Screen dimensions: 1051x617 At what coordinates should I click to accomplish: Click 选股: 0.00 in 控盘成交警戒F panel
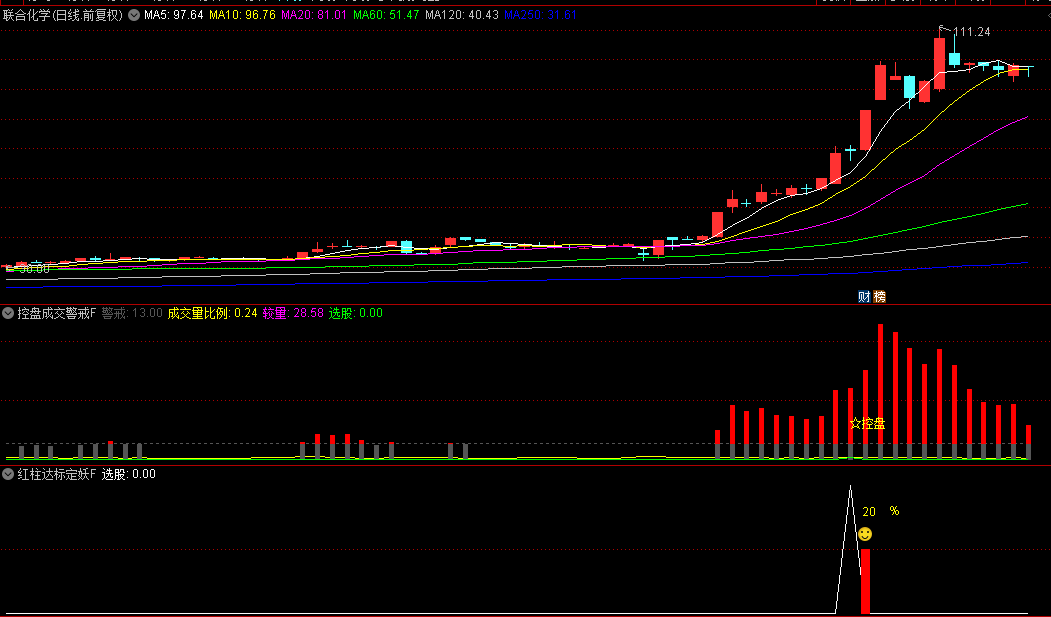[356, 313]
